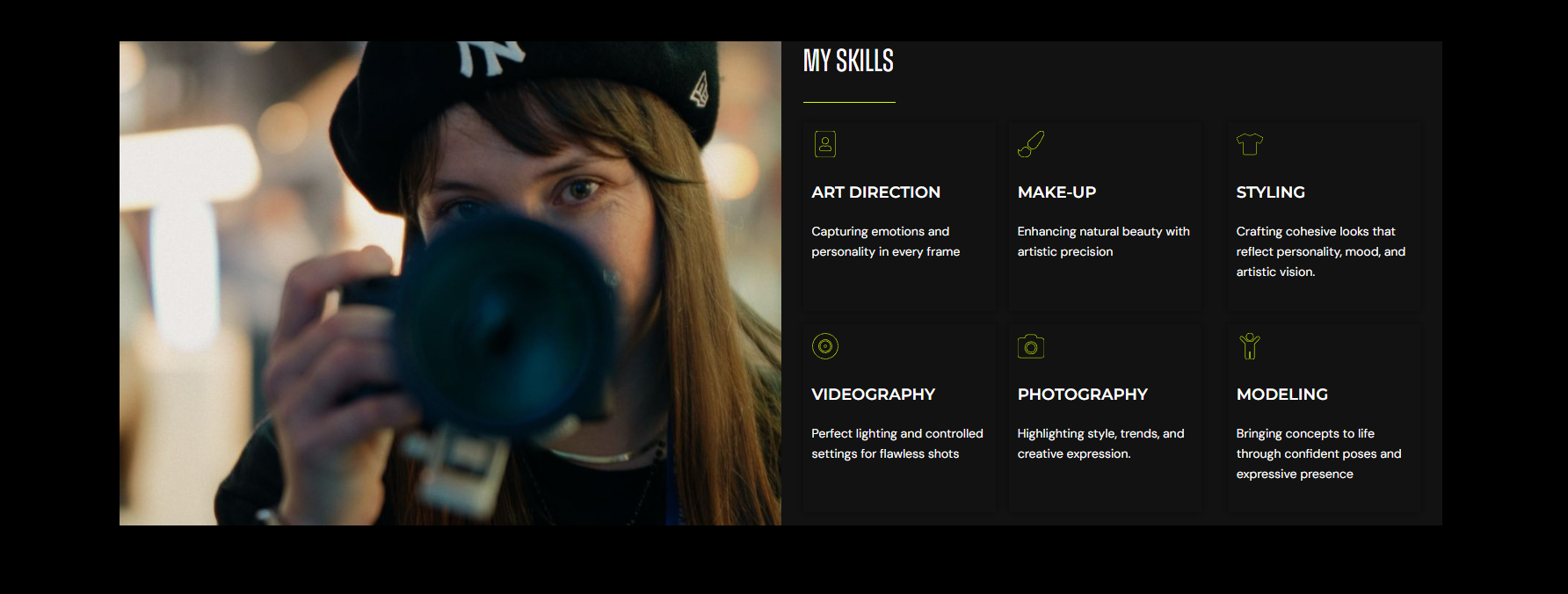
Task: Click the Modeling person figure icon
Action: [1249, 346]
